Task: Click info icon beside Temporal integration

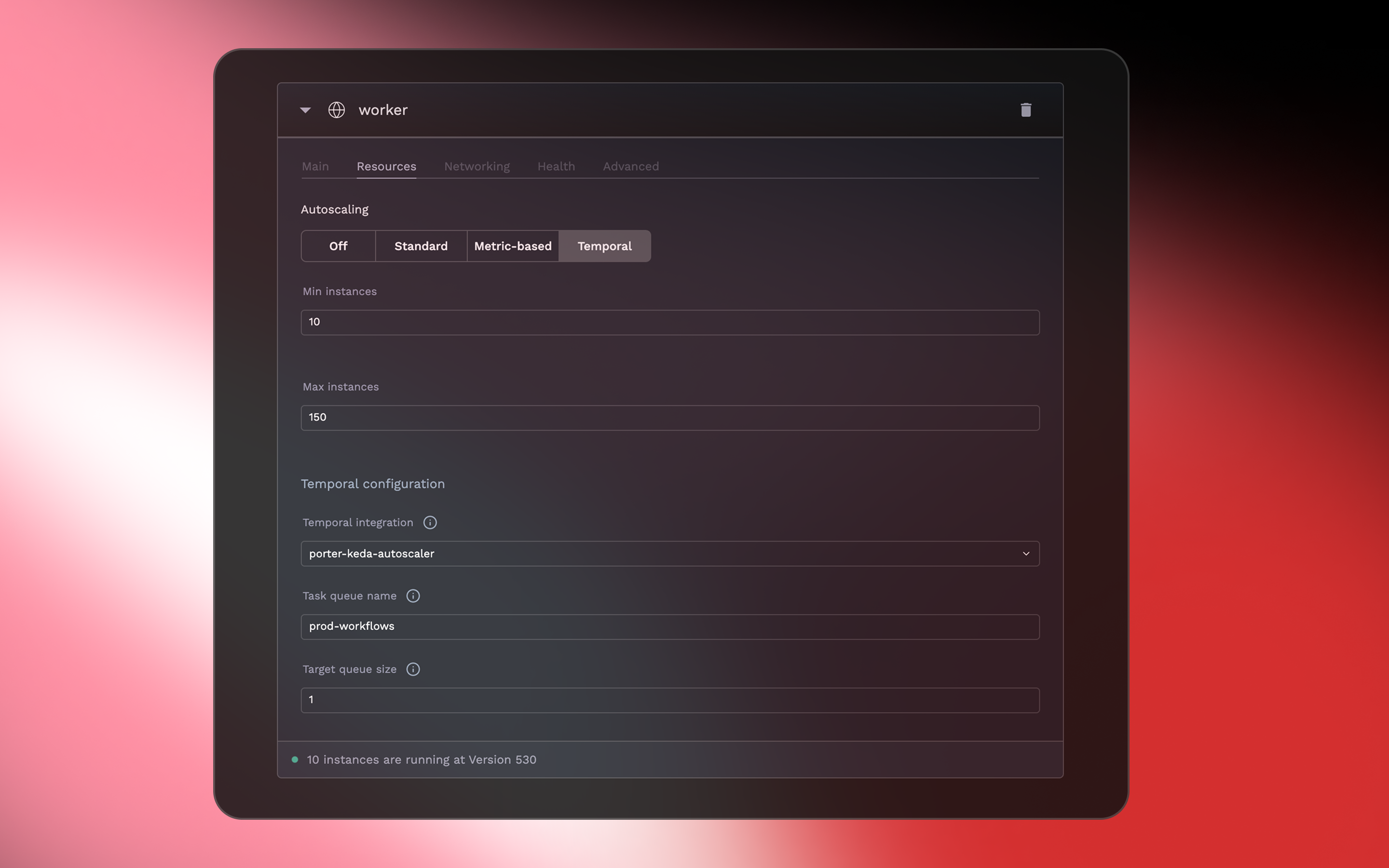Action: click(430, 522)
